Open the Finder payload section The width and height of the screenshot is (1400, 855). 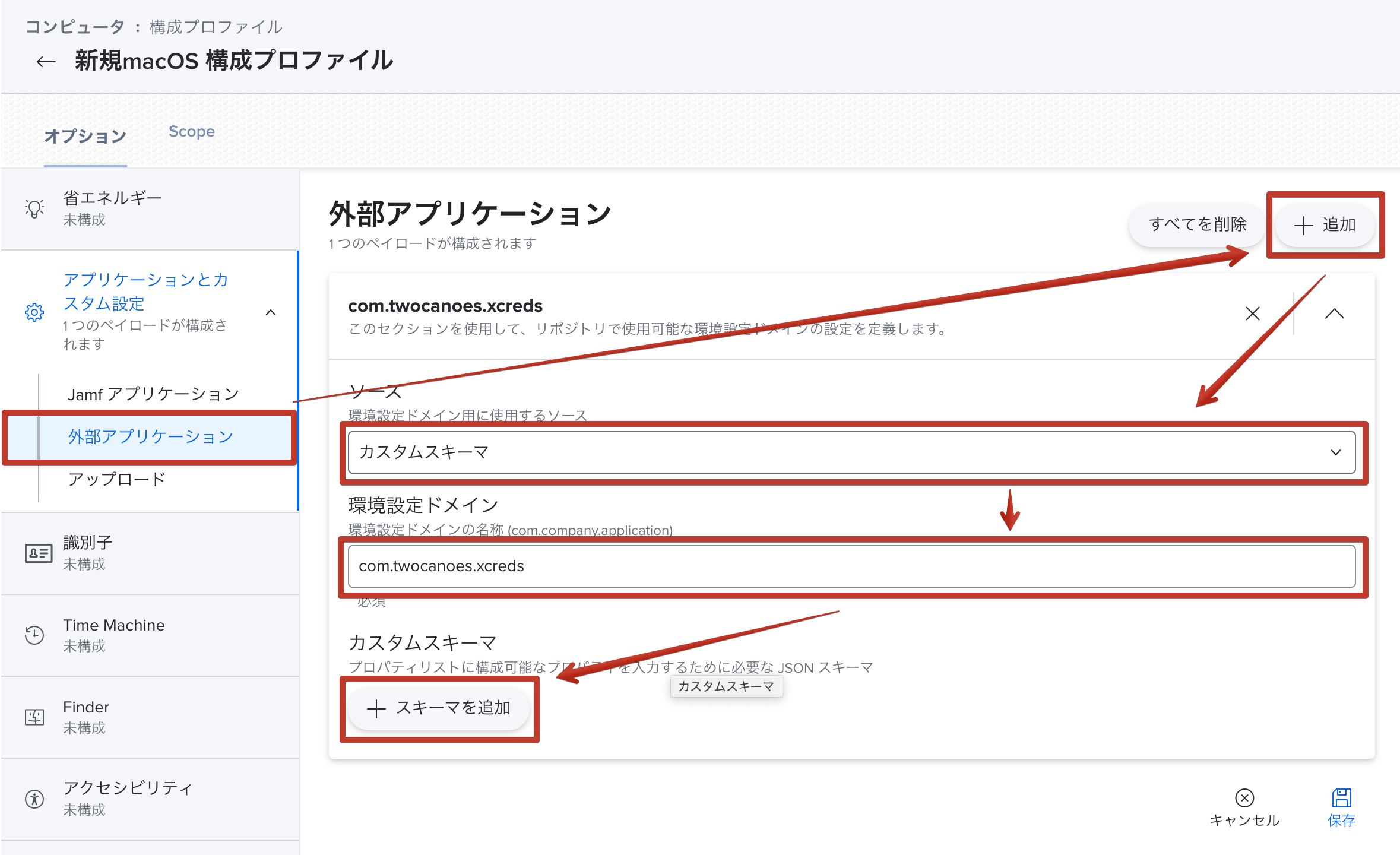point(150,717)
